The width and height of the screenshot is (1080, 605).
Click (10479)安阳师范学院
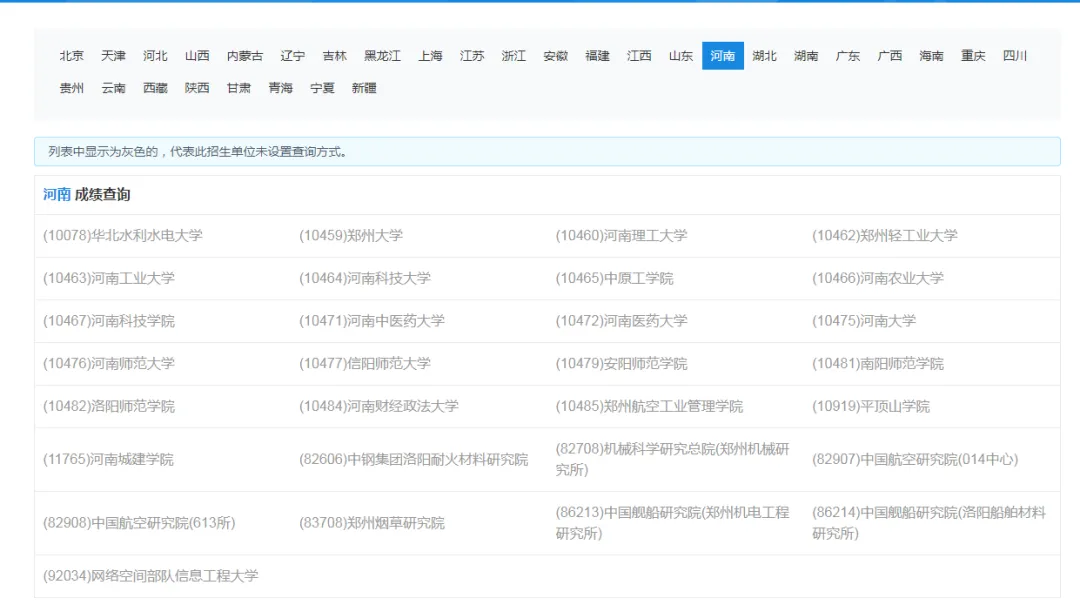[x=621, y=364]
